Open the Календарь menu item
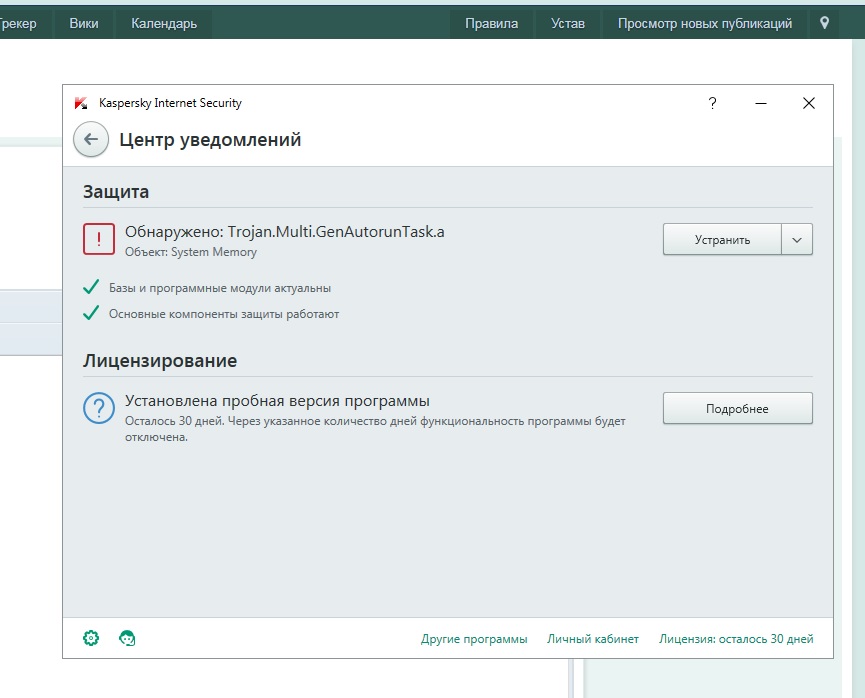This screenshot has height=698, width=865. coord(164,23)
